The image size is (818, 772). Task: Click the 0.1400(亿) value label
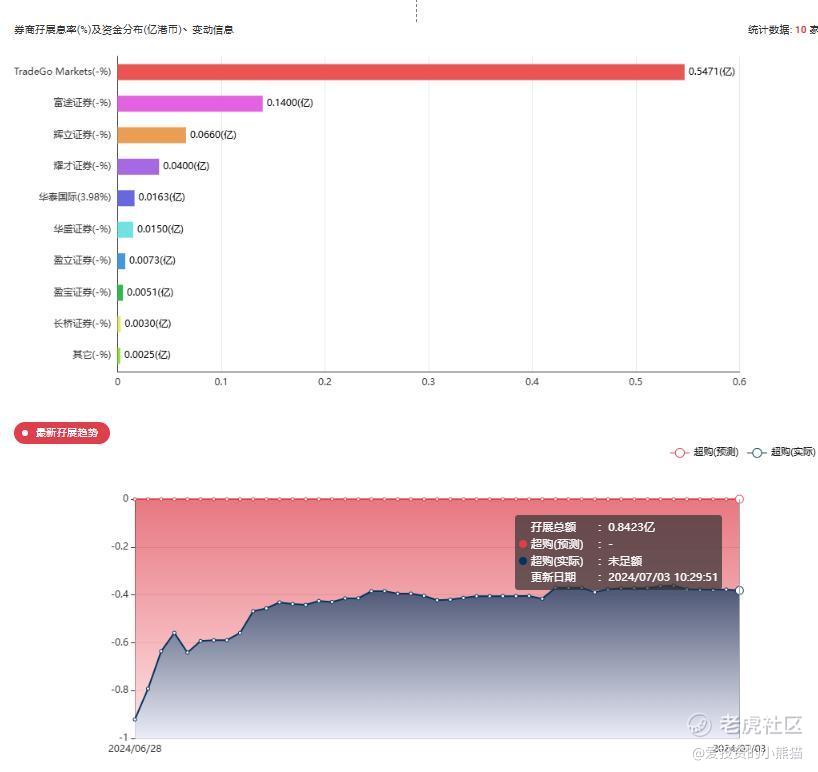(290, 103)
